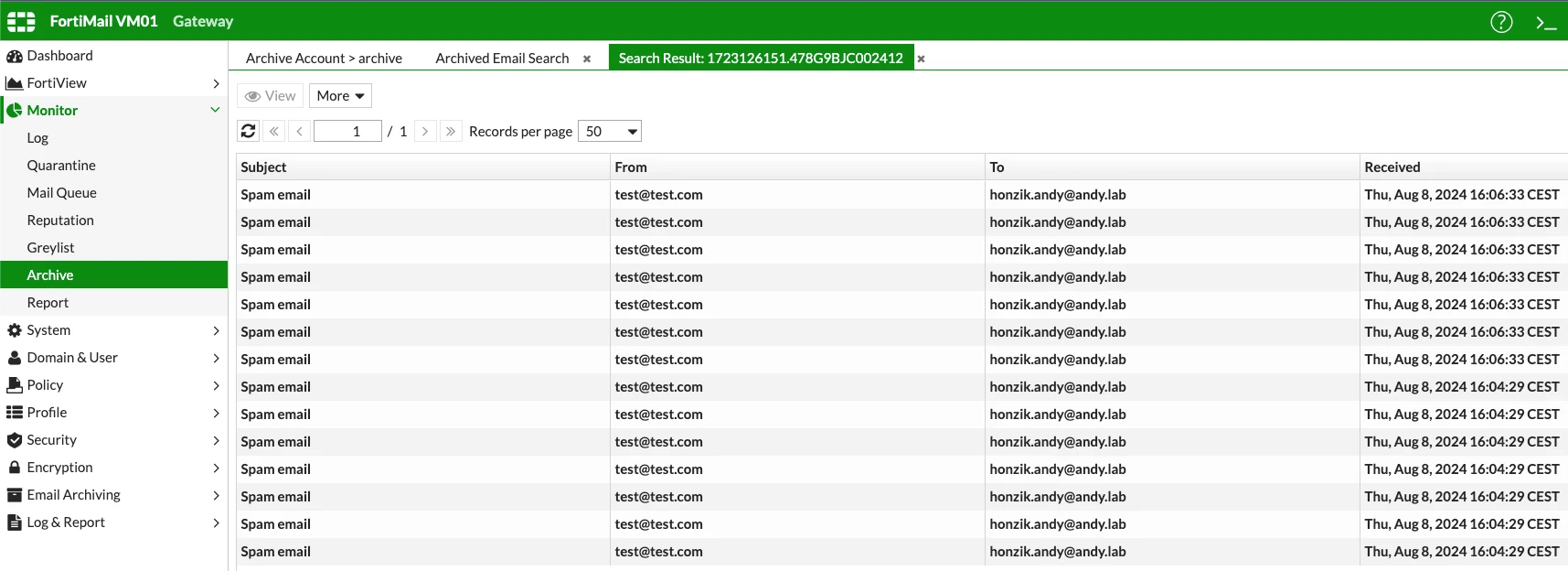The image size is (1568, 571).
Task: Click the Profile list icon
Action: tap(15, 413)
